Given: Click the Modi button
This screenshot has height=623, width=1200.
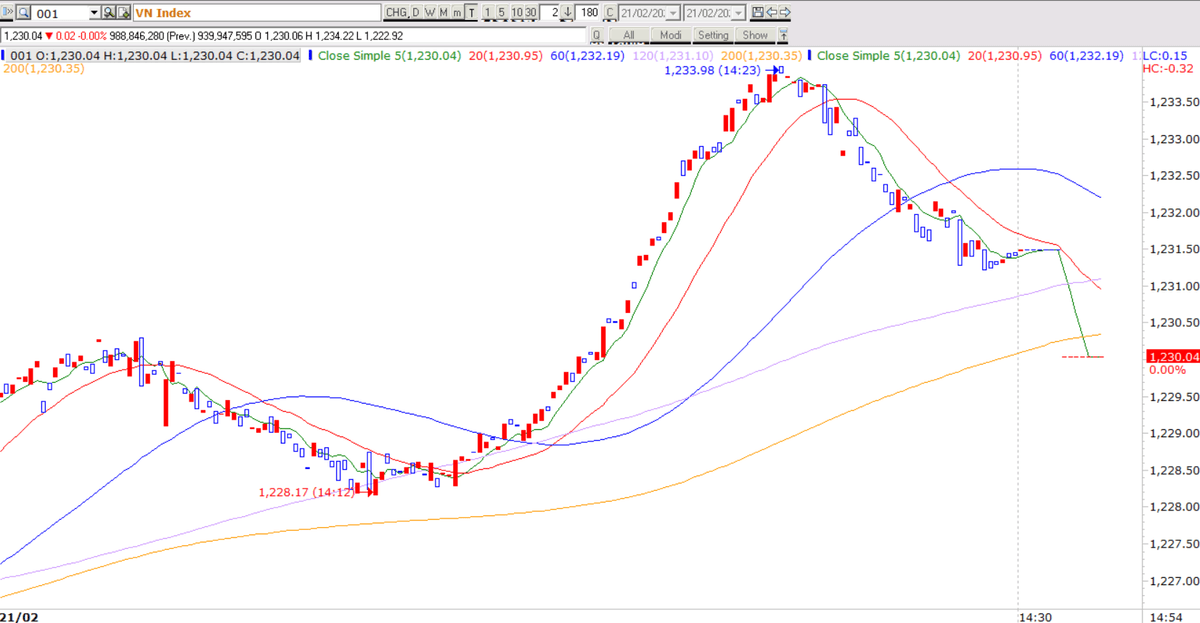Looking at the screenshot, I should (x=670, y=34).
